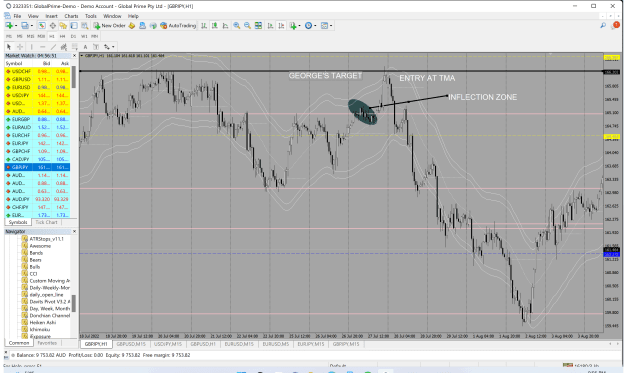Switch timeframe to M15
The height and width of the screenshot is (373, 625).
pos(30,36)
